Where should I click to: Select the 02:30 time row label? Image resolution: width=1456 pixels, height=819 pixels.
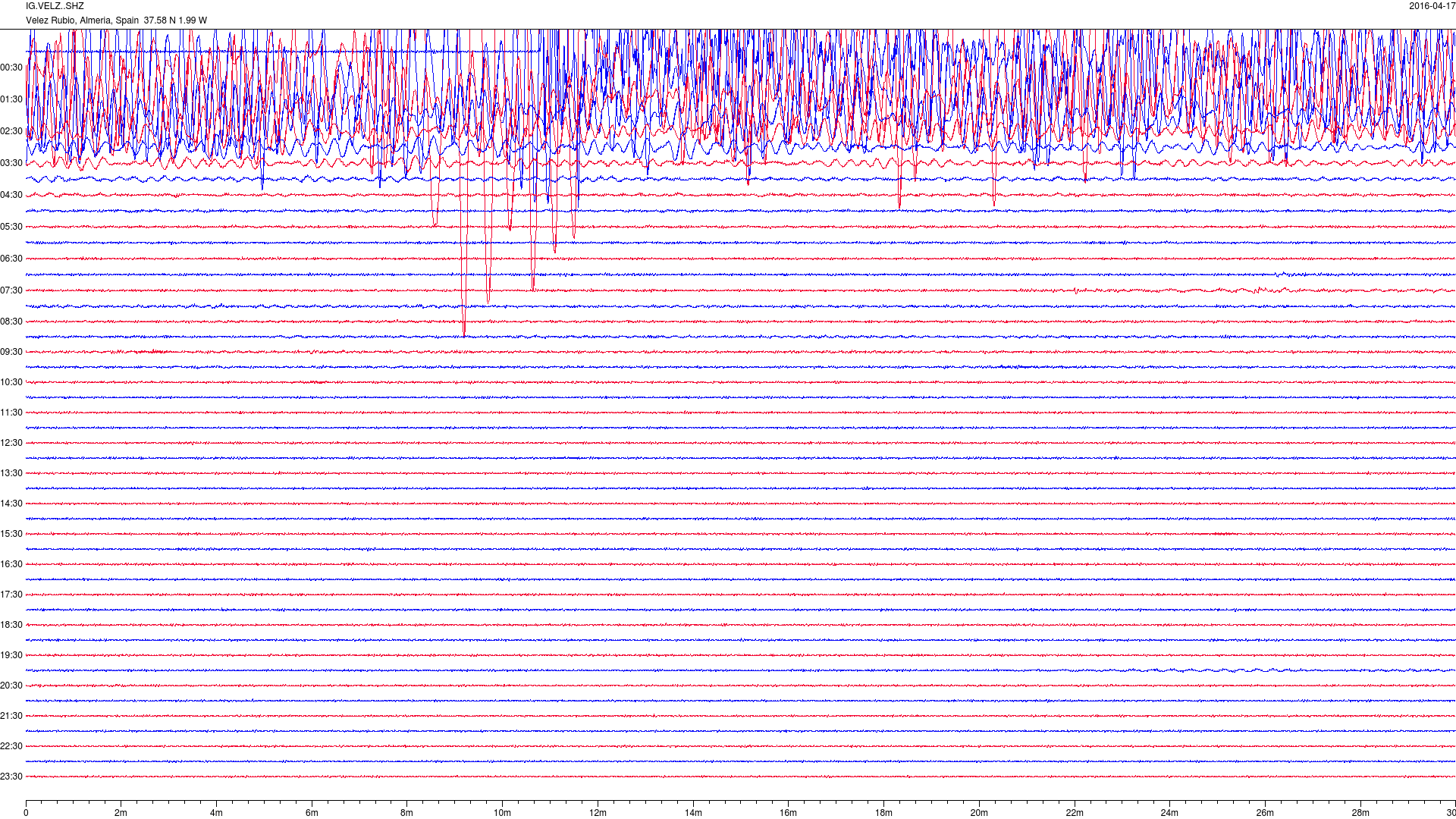(x=11, y=131)
